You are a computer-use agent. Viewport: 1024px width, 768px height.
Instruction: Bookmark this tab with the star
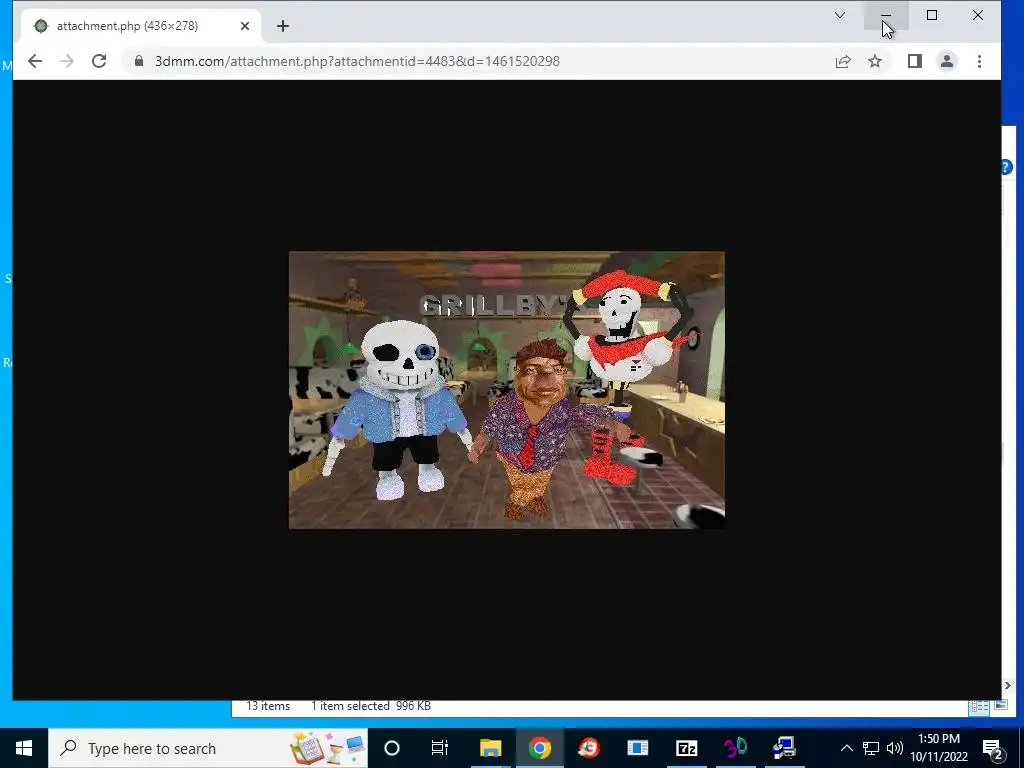coord(875,61)
